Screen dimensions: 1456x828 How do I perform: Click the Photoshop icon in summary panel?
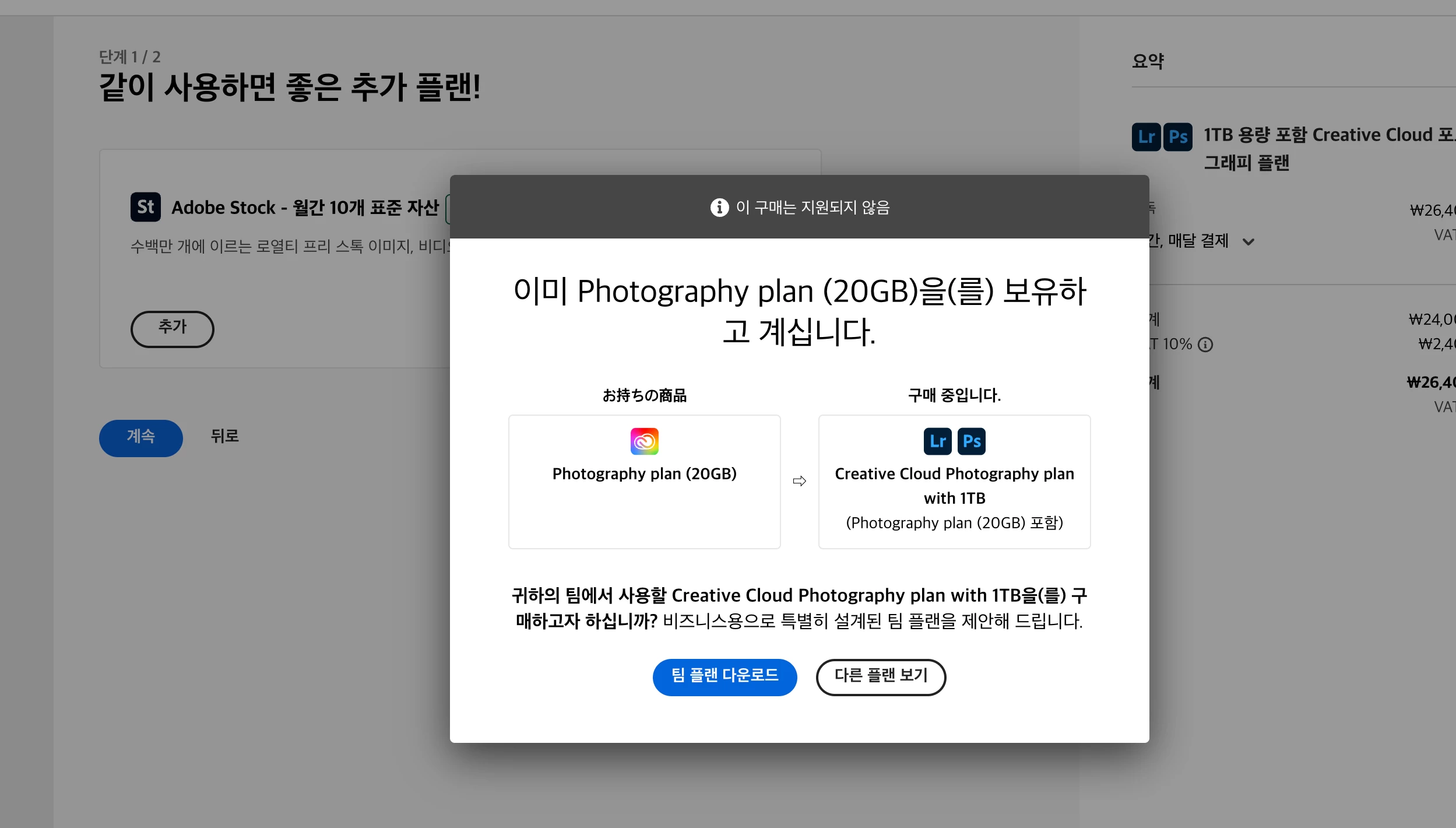point(1177,137)
